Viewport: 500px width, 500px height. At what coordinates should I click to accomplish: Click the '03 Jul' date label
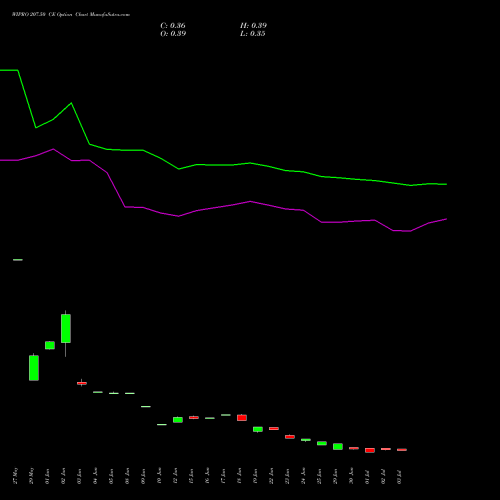pos(399,476)
